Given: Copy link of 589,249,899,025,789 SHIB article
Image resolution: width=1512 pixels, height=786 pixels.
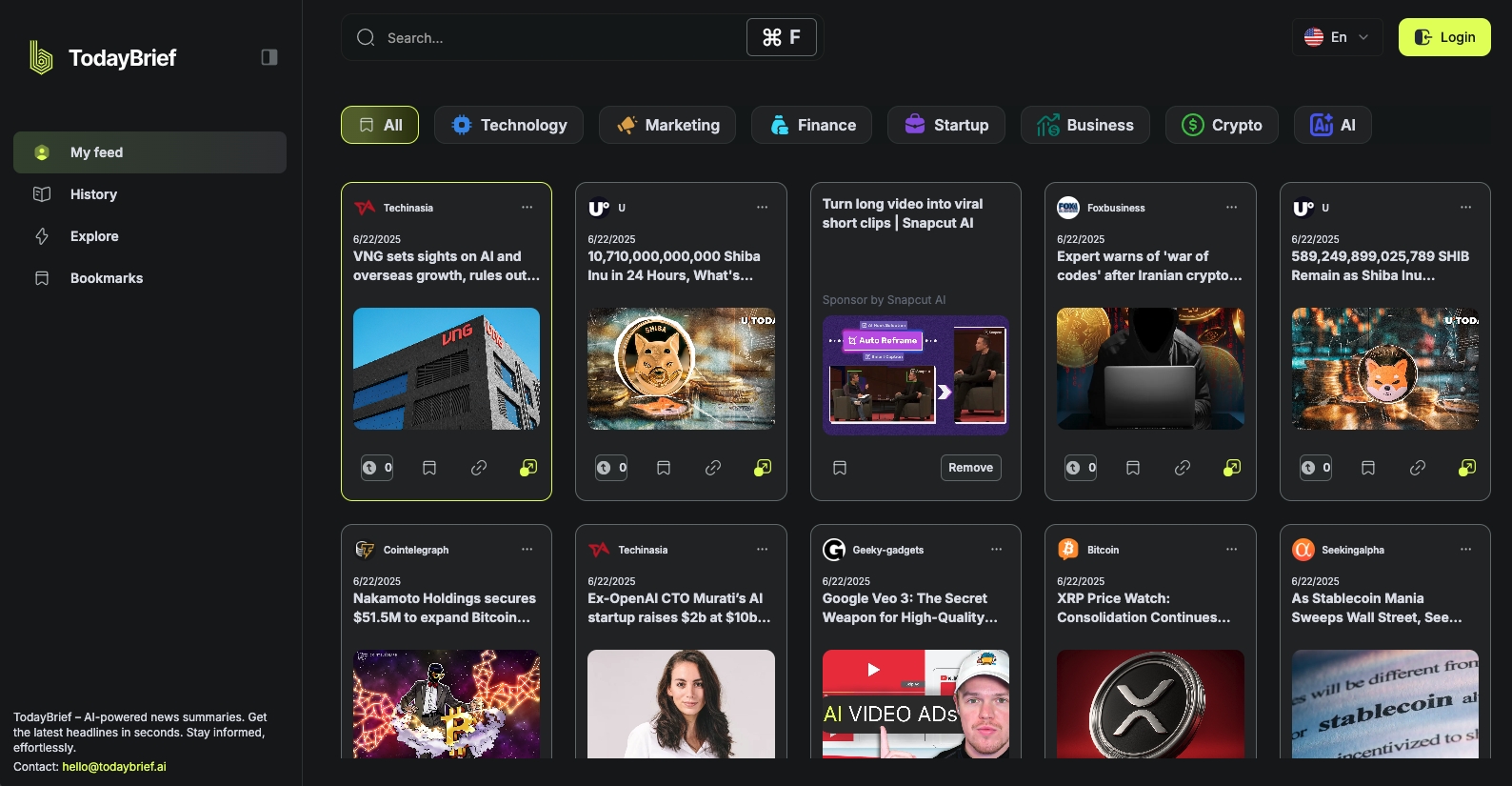Looking at the screenshot, I should (x=1418, y=468).
